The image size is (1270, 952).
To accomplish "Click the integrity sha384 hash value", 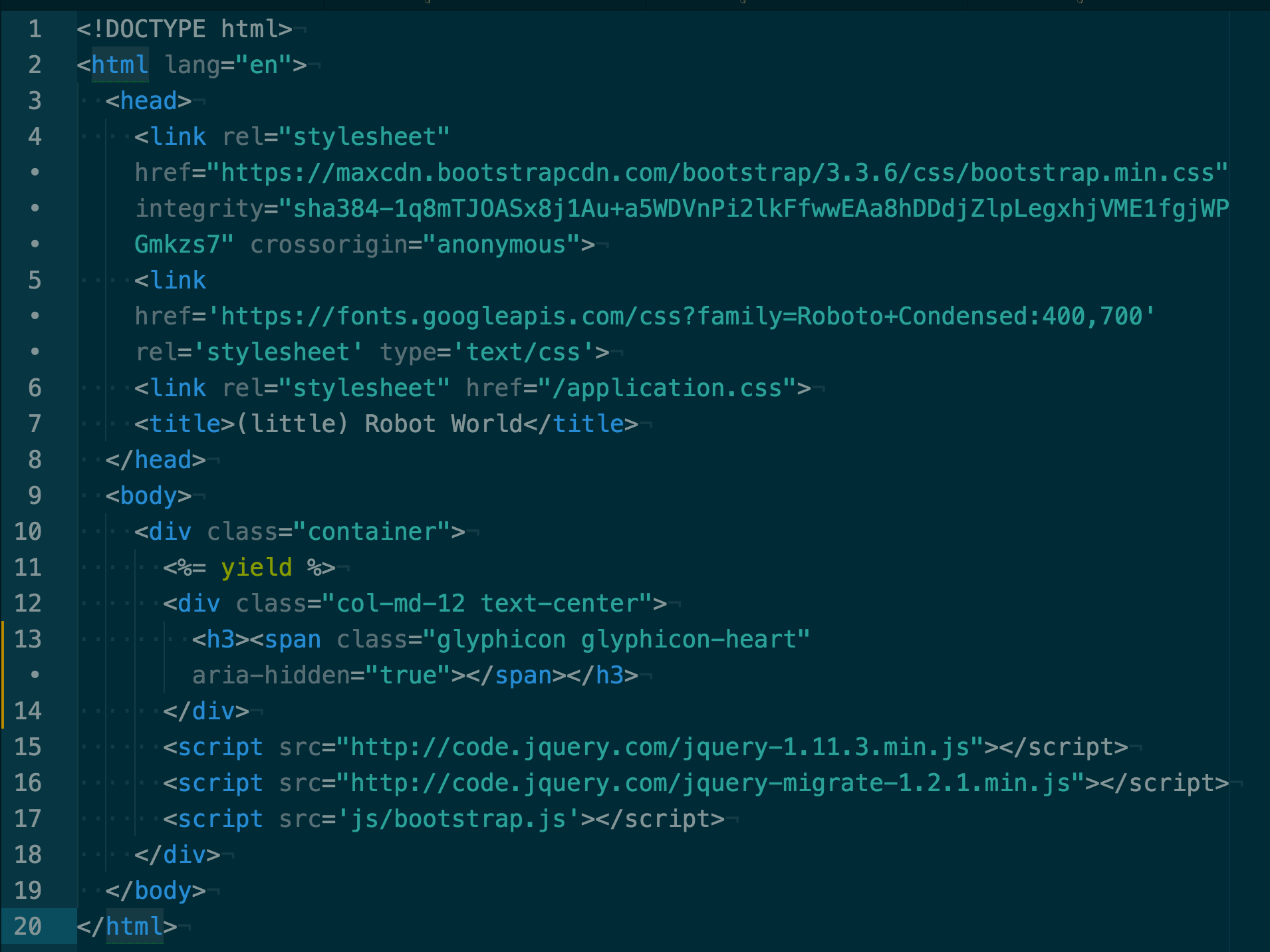I will coord(753,209).
